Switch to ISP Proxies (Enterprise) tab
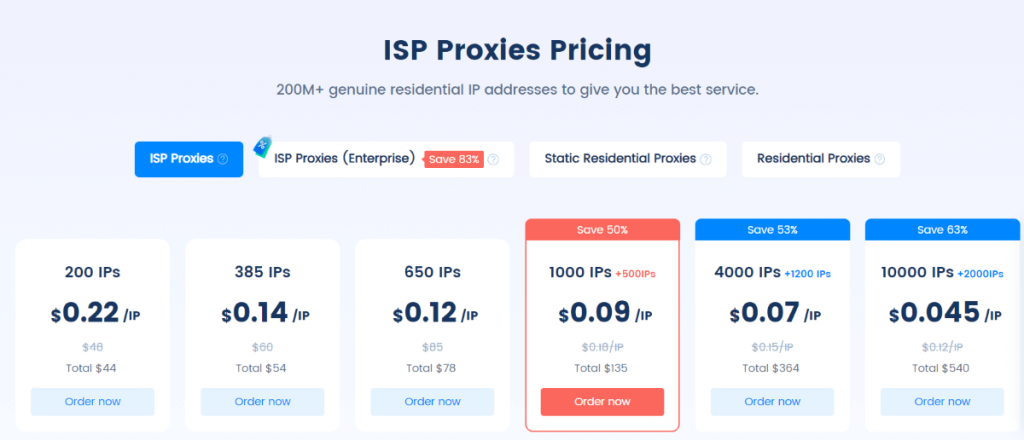Viewport: 1024px width, 440px height. click(343, 159)
